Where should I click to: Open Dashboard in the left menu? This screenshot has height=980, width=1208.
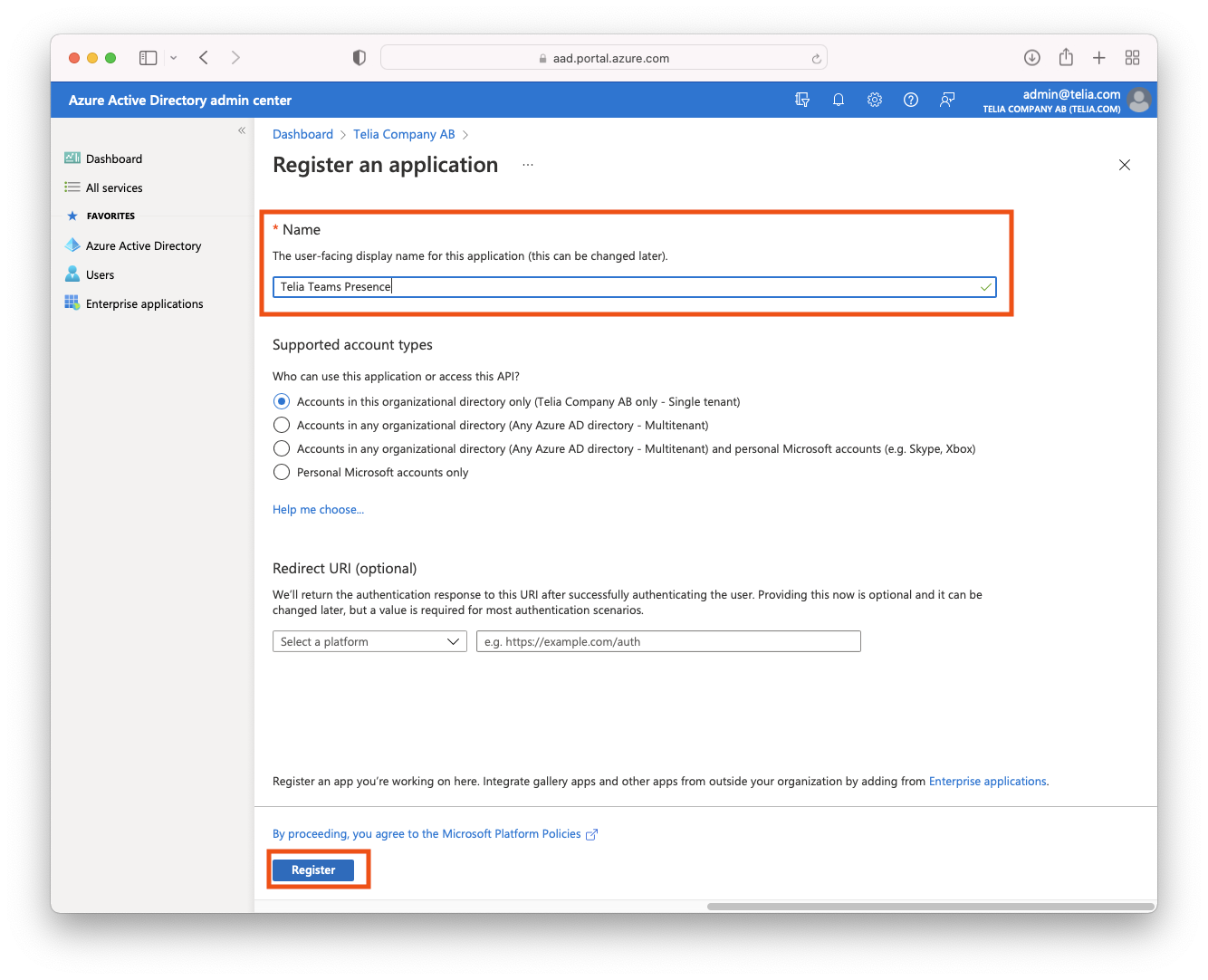(114, 159)
